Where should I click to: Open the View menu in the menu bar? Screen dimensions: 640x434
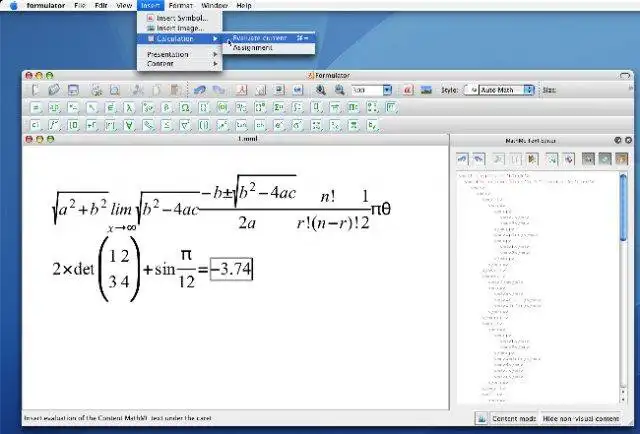pos(124,6)
